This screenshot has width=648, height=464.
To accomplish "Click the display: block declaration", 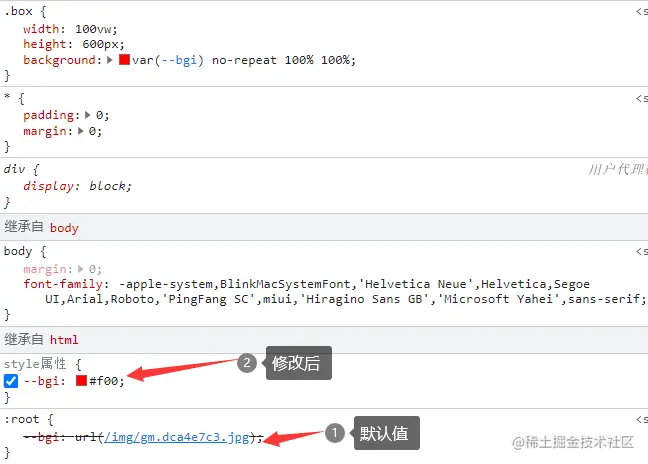I will click(x=77, y=186).
